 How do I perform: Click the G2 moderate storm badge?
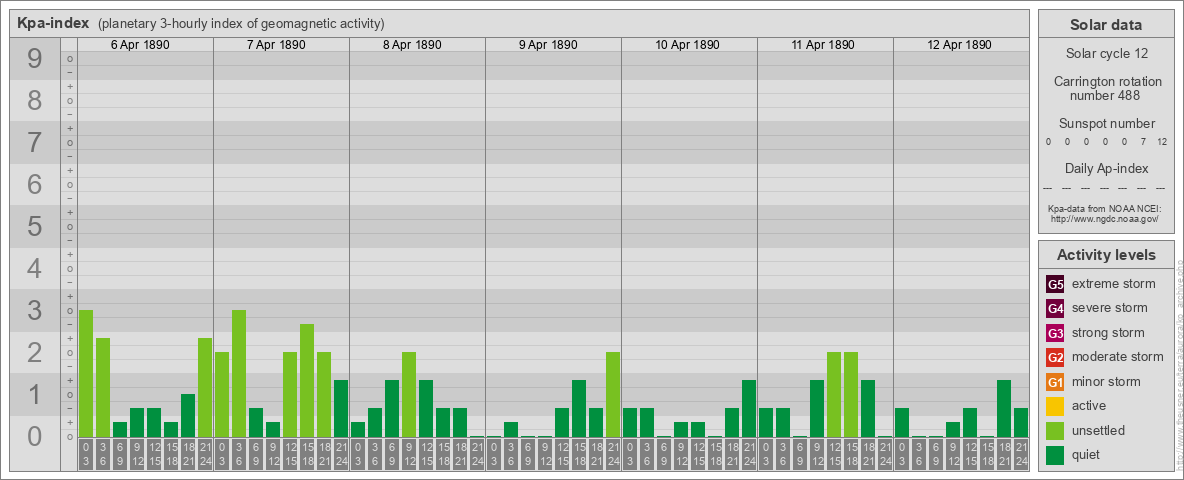[x=1055, y=357]
